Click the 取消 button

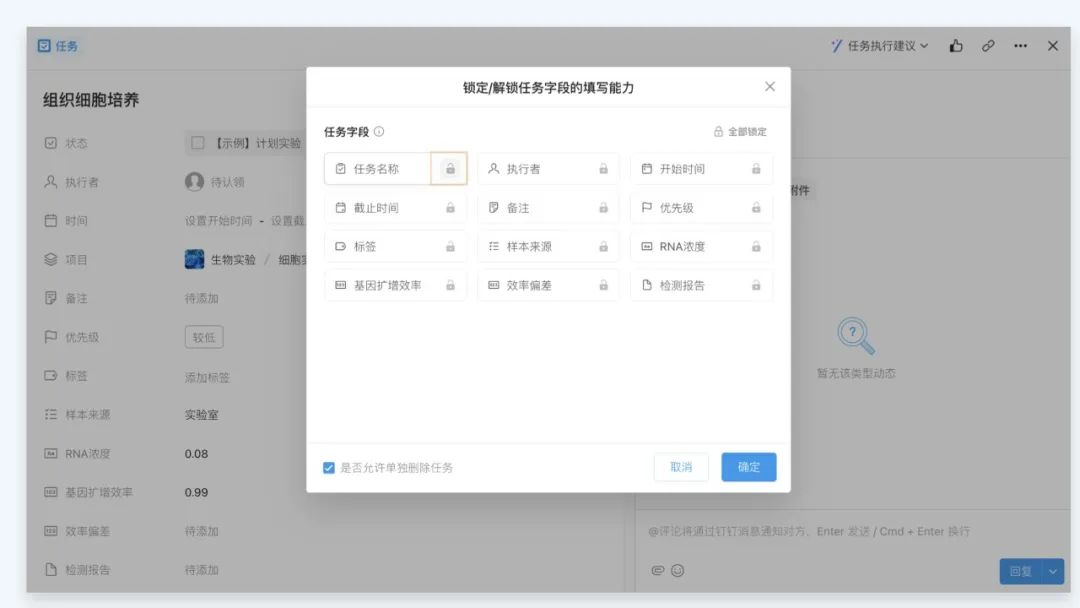681,467
